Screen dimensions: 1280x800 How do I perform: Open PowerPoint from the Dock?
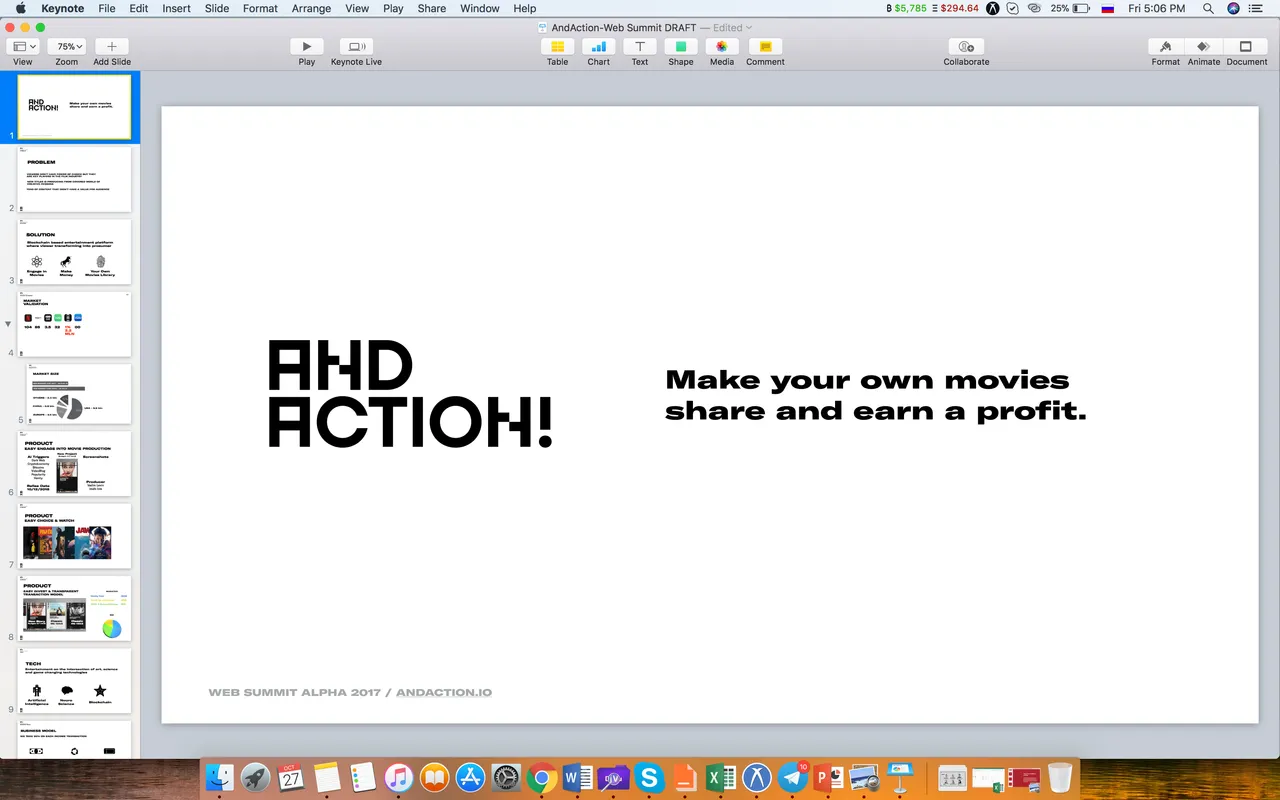[x=829, y=777]
